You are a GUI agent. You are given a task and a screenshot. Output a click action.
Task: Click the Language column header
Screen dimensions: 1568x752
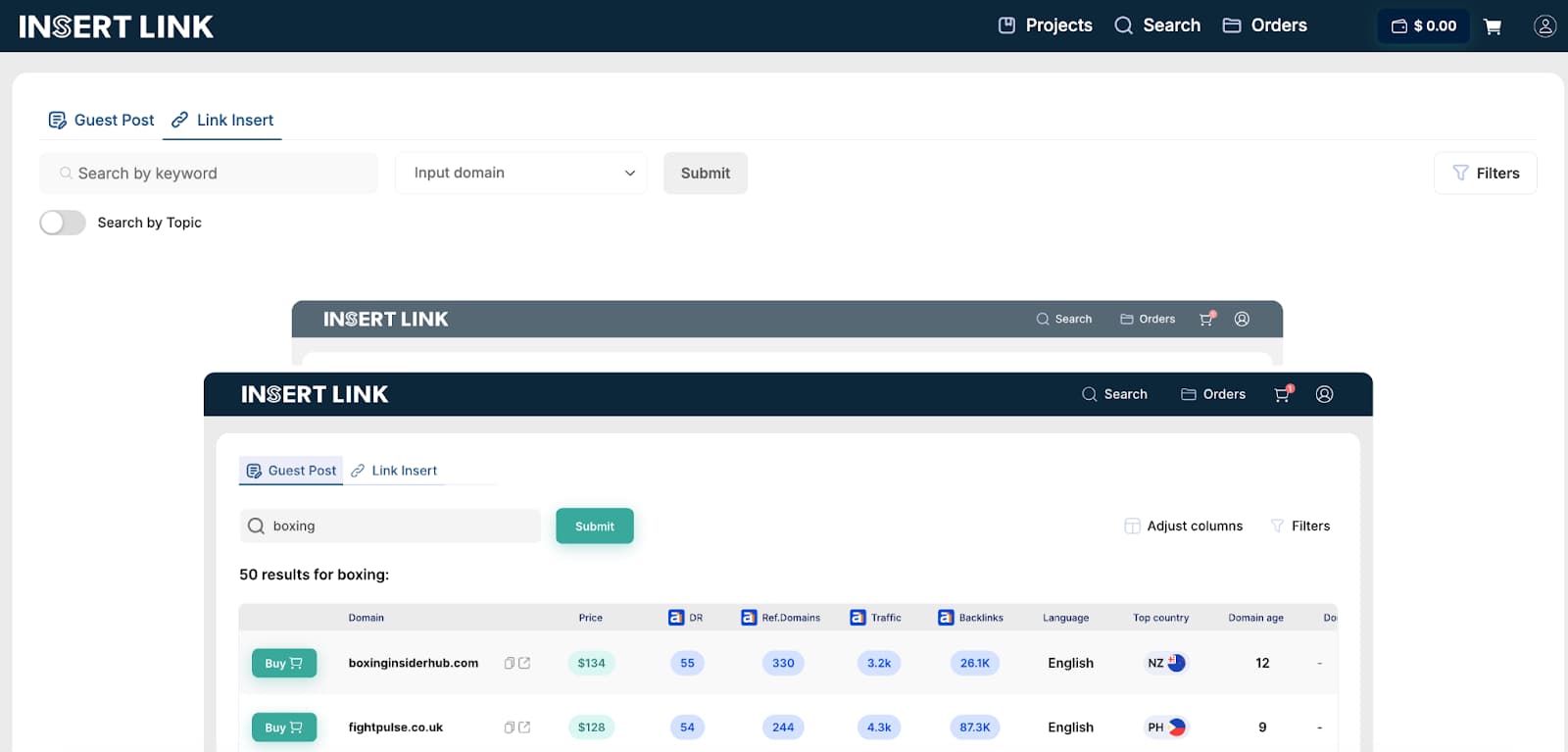[x=1065, y=618]
